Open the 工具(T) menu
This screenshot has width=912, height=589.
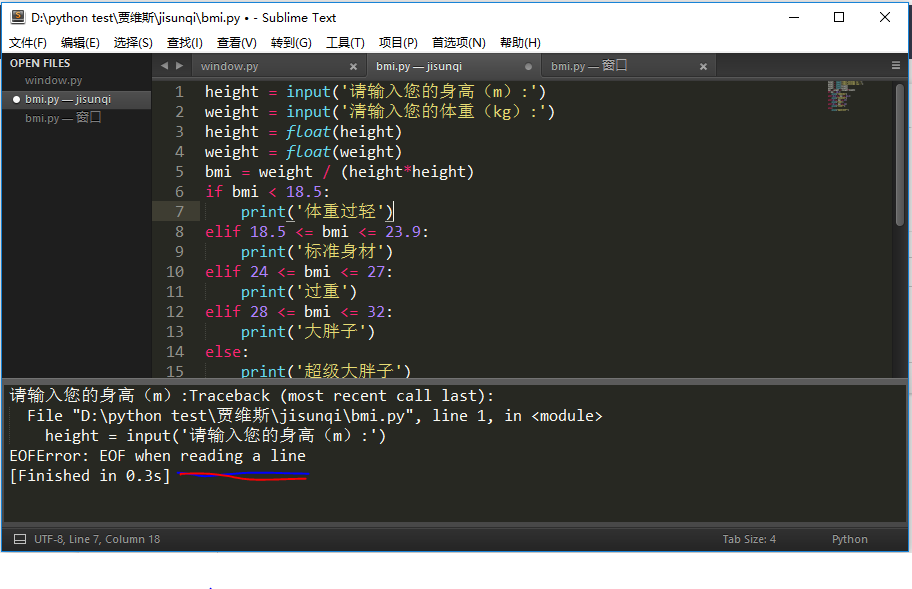click(x=345, y=43)
